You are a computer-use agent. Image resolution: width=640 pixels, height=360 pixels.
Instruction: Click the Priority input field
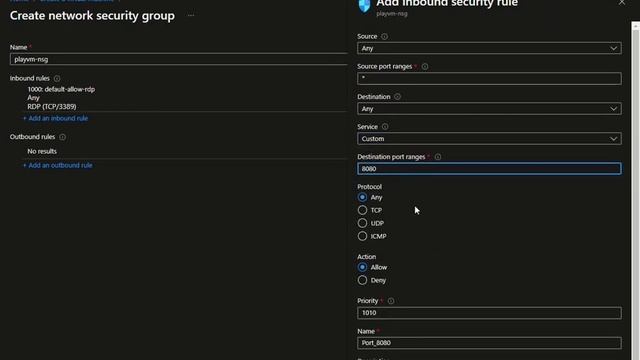(489, 313)
